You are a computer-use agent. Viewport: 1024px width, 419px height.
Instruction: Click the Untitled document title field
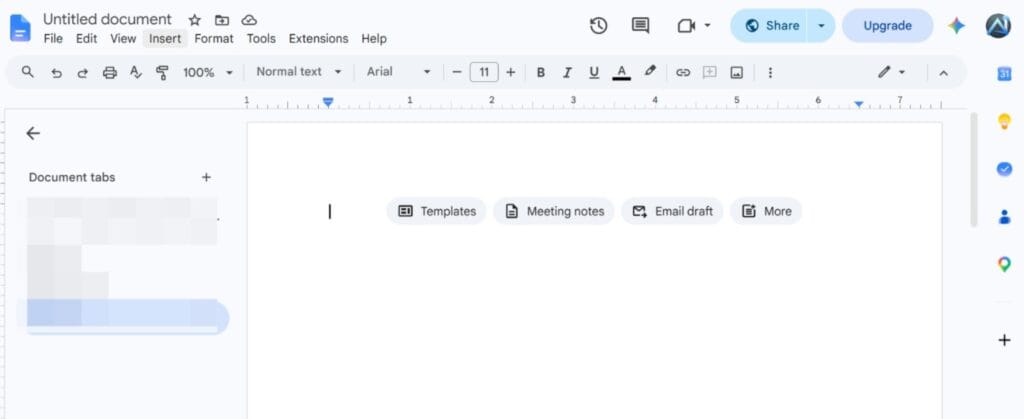[x=107, y=20]
